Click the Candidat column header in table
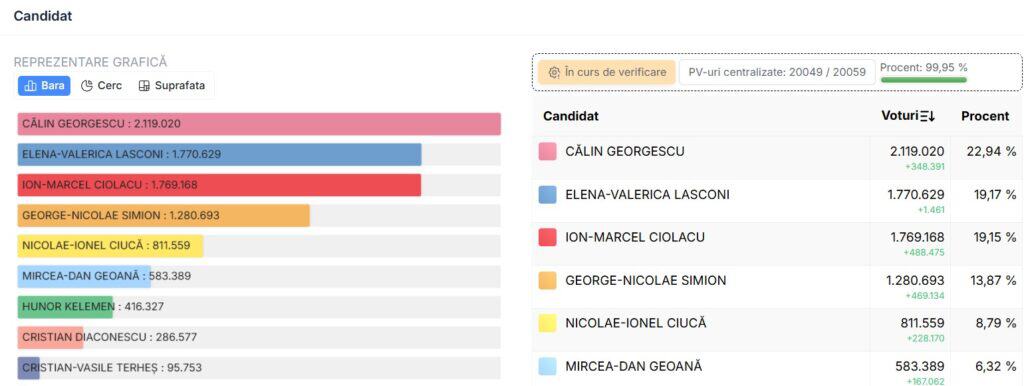The width and height of the screenshot is (1024, 386). [x=571, y=116]
